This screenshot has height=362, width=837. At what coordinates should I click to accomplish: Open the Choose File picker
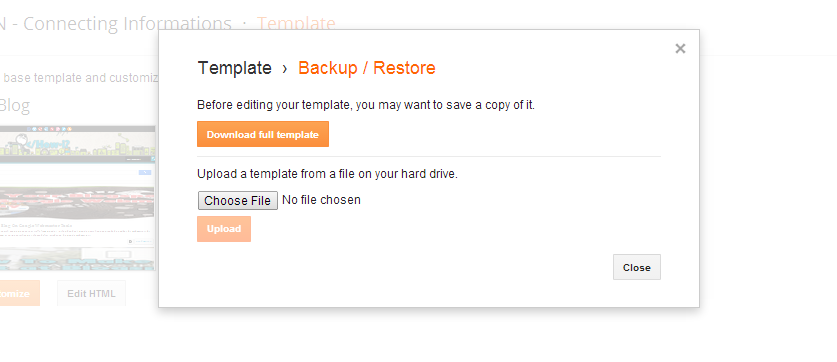(x=238, y=201)
